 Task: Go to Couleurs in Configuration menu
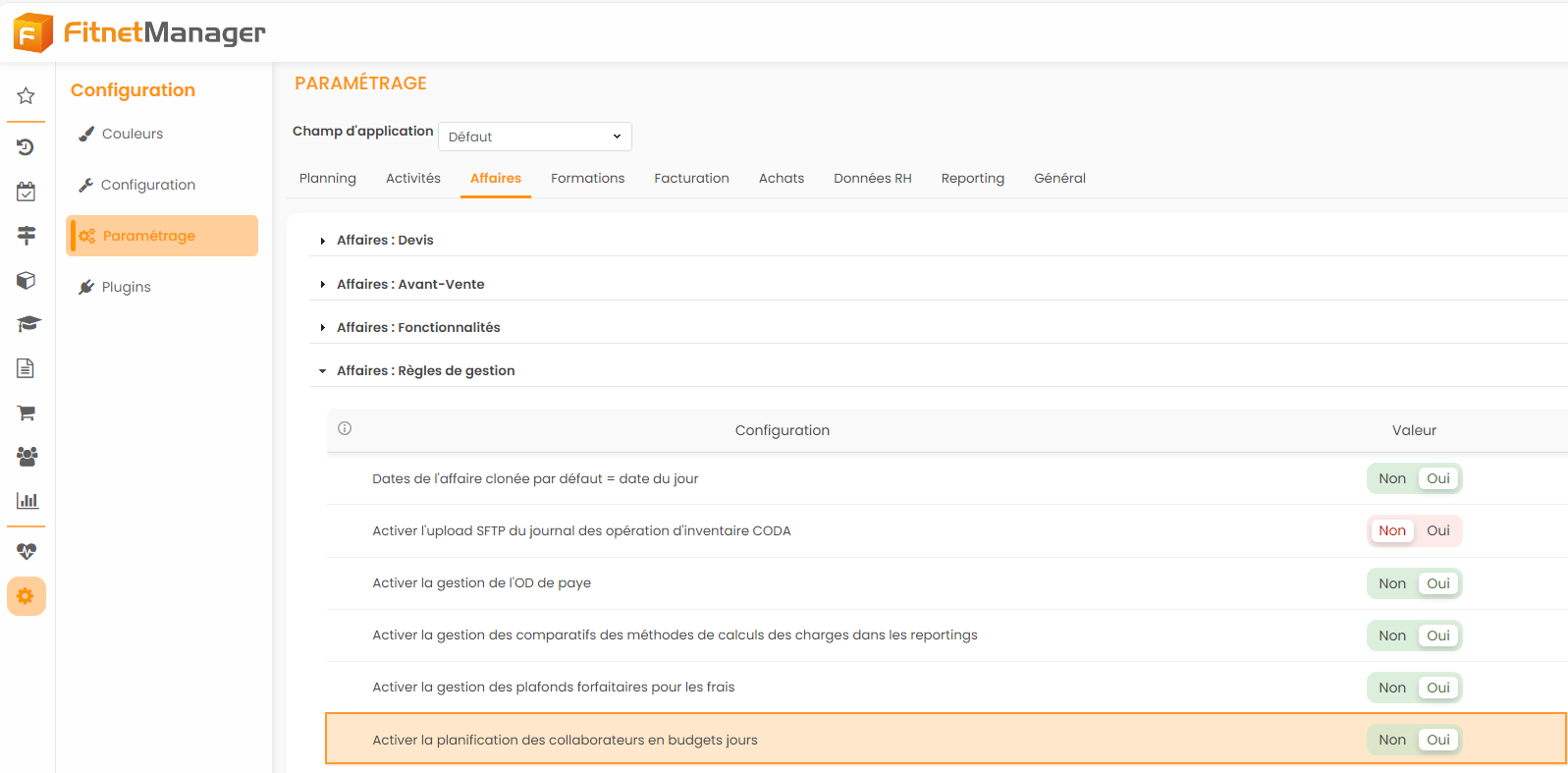[133, 134]
